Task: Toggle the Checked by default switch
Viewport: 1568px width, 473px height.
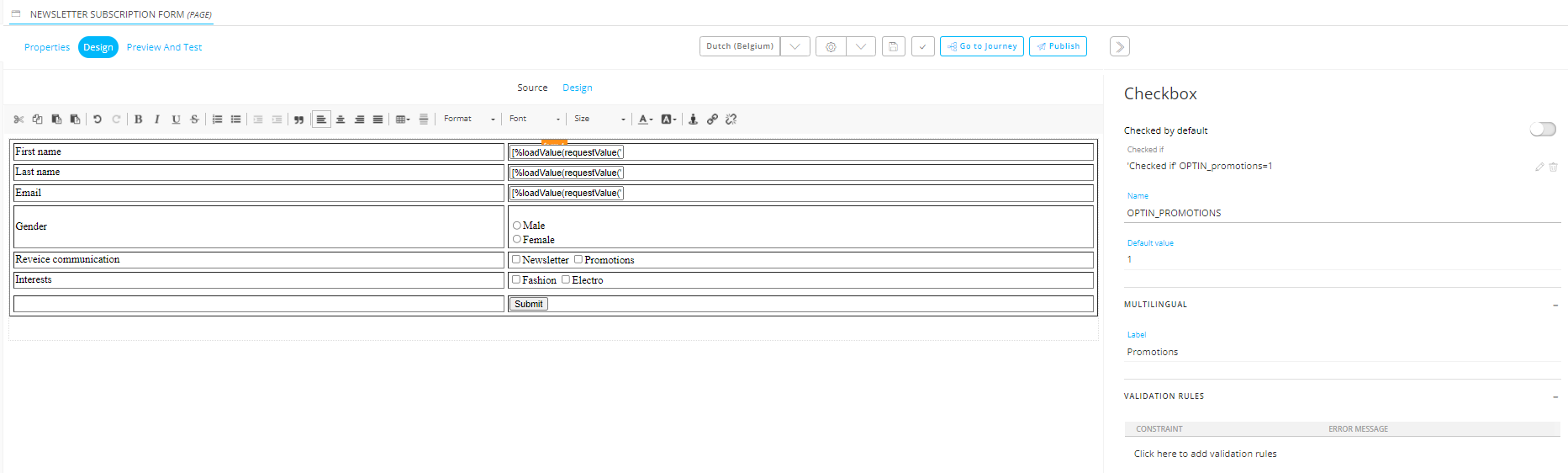Action: pos(1542,130)
